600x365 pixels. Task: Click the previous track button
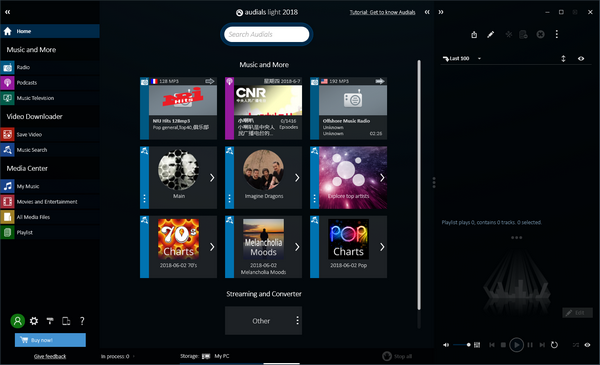(x=492, y=345)
